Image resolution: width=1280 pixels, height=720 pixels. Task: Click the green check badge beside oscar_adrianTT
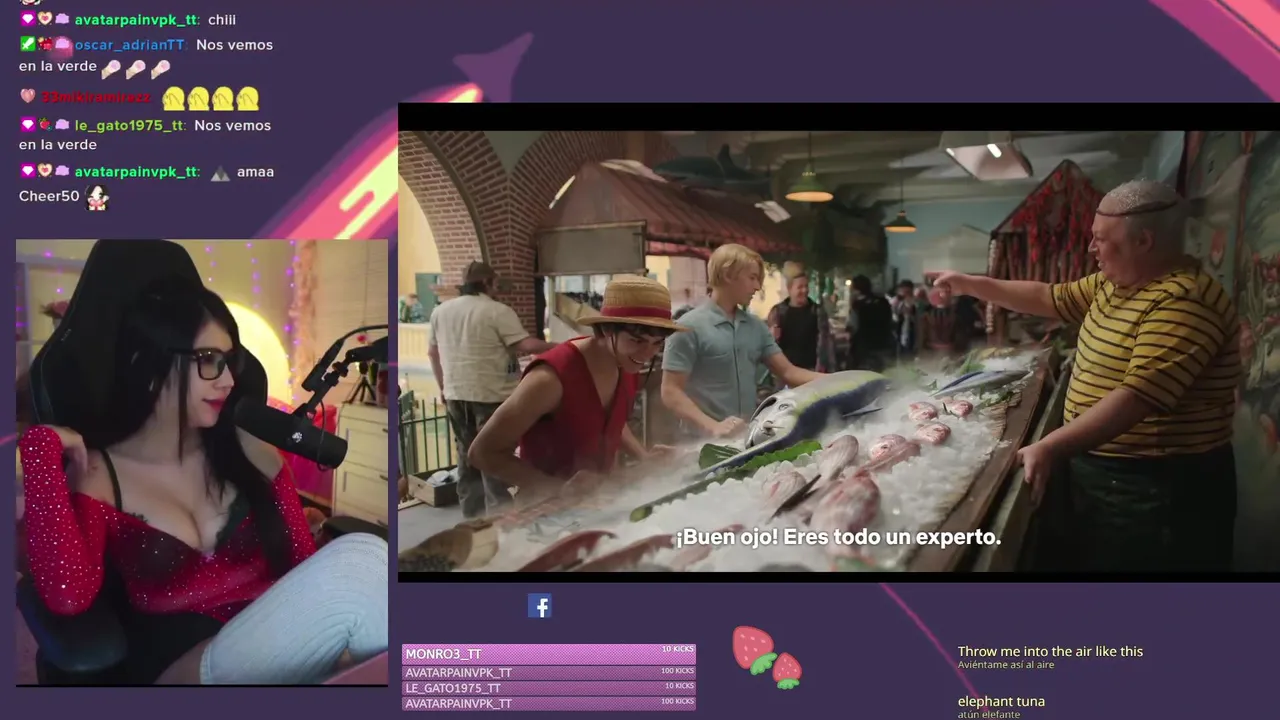click(x=27, y=45)
